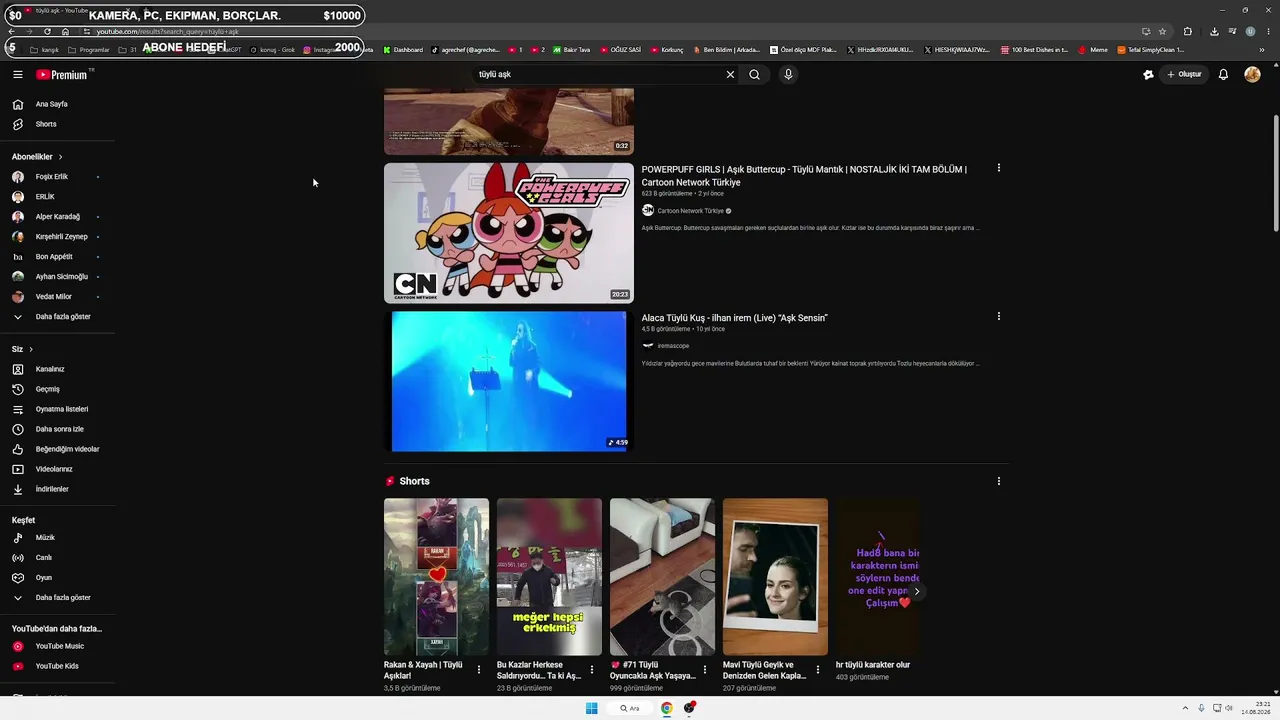Viewport: 1280px width, 720px height.
Task: Open Dashboard bookmark
Action: 403,50
